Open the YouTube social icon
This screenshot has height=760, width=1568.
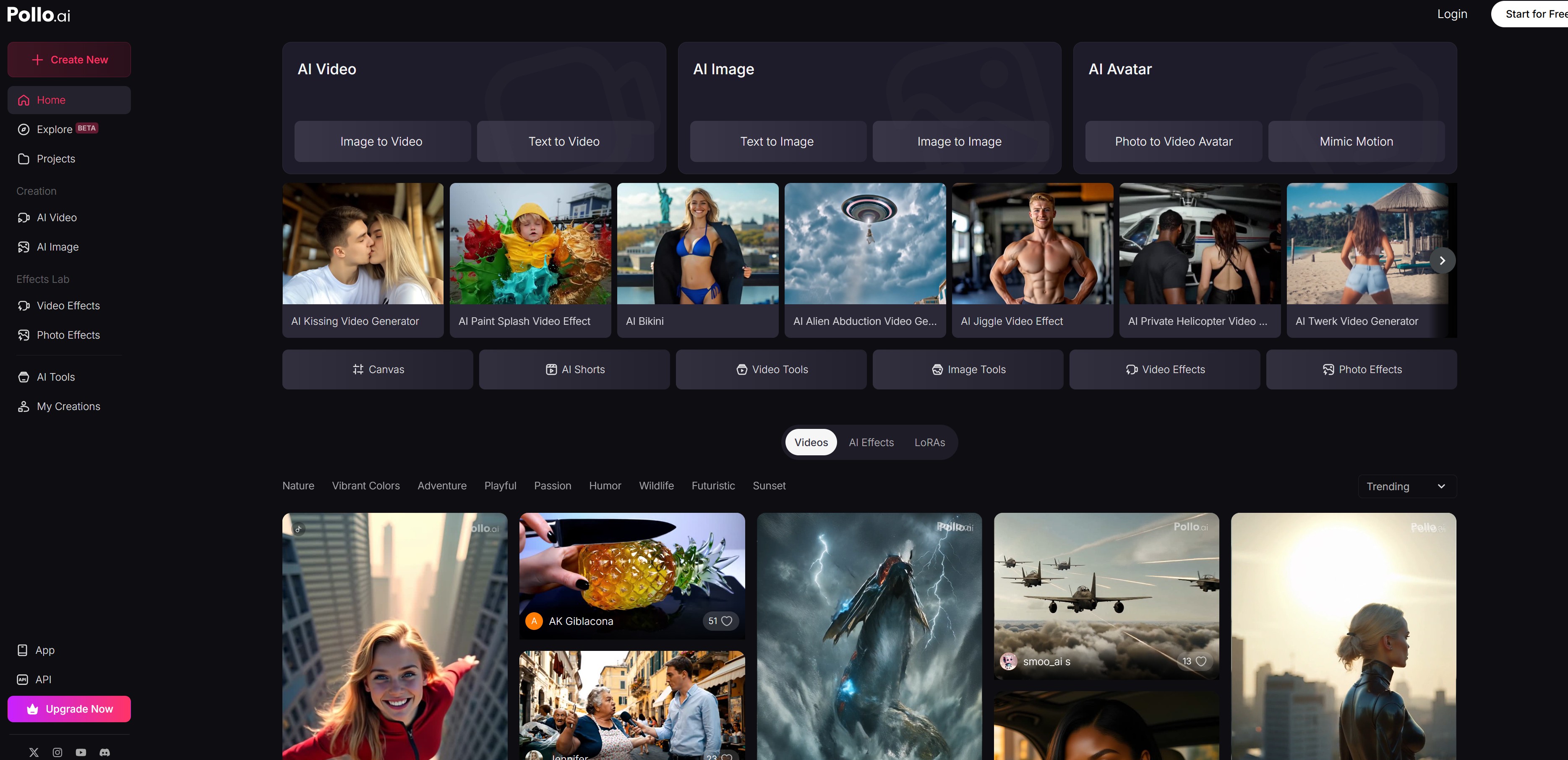(81, 752)
